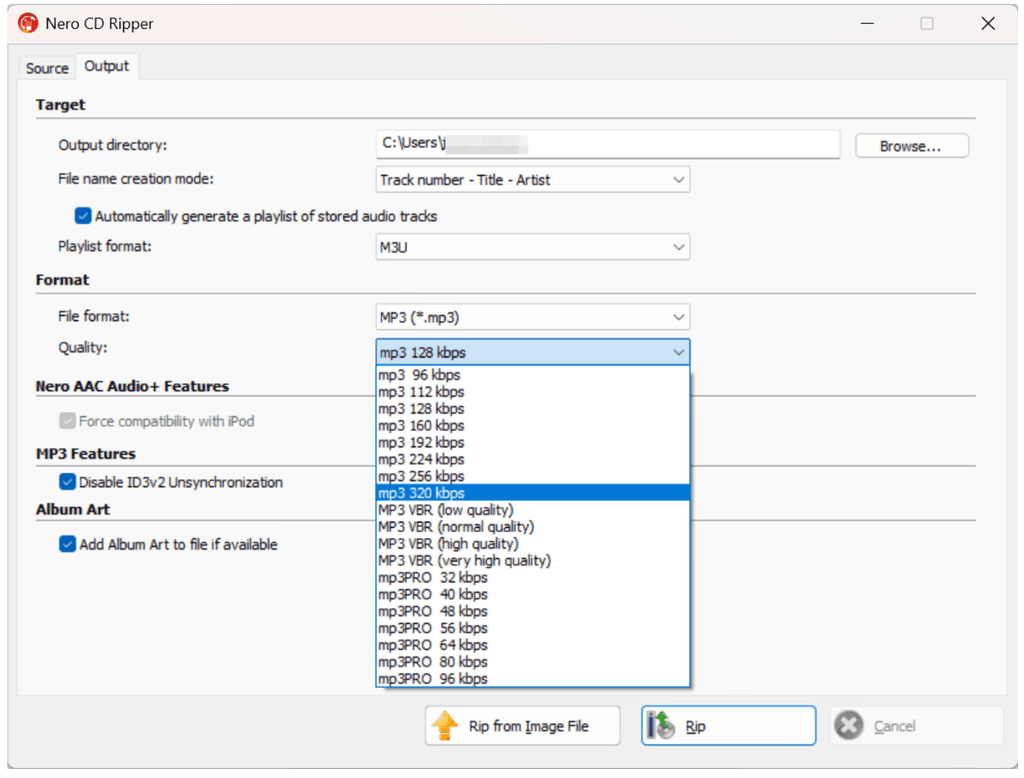This screenshot has width=1024, height=778.
Task: Click the Output directory text field
Action: point(608,144)
